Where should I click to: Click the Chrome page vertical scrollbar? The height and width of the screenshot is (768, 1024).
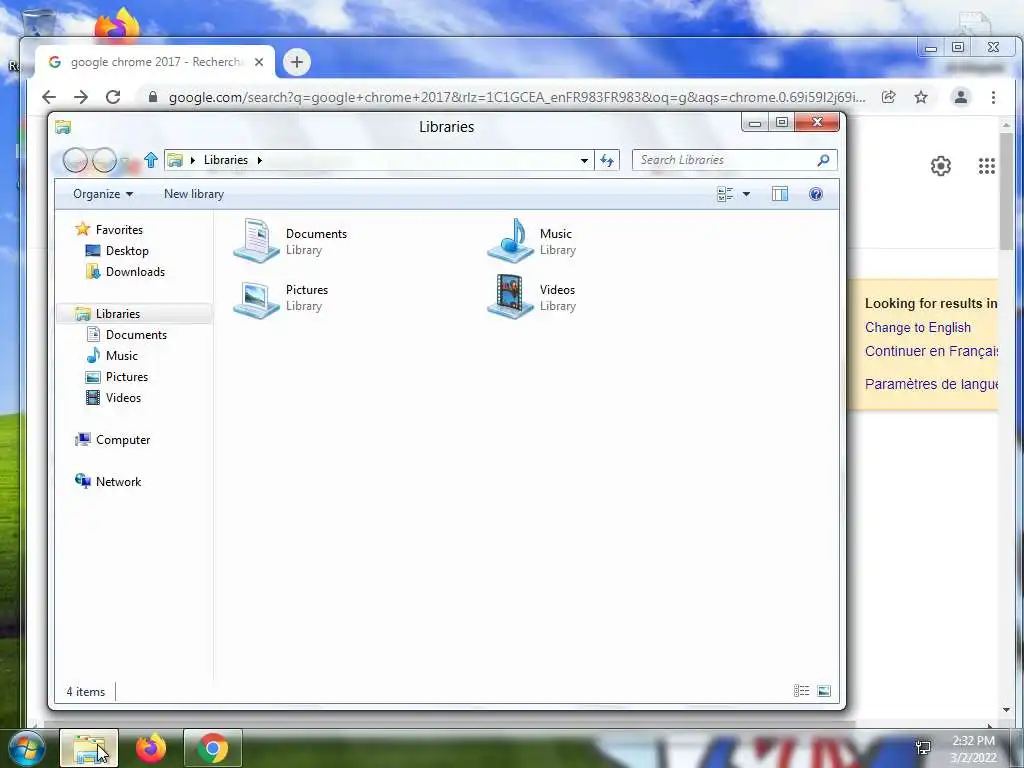(1006, 190)
